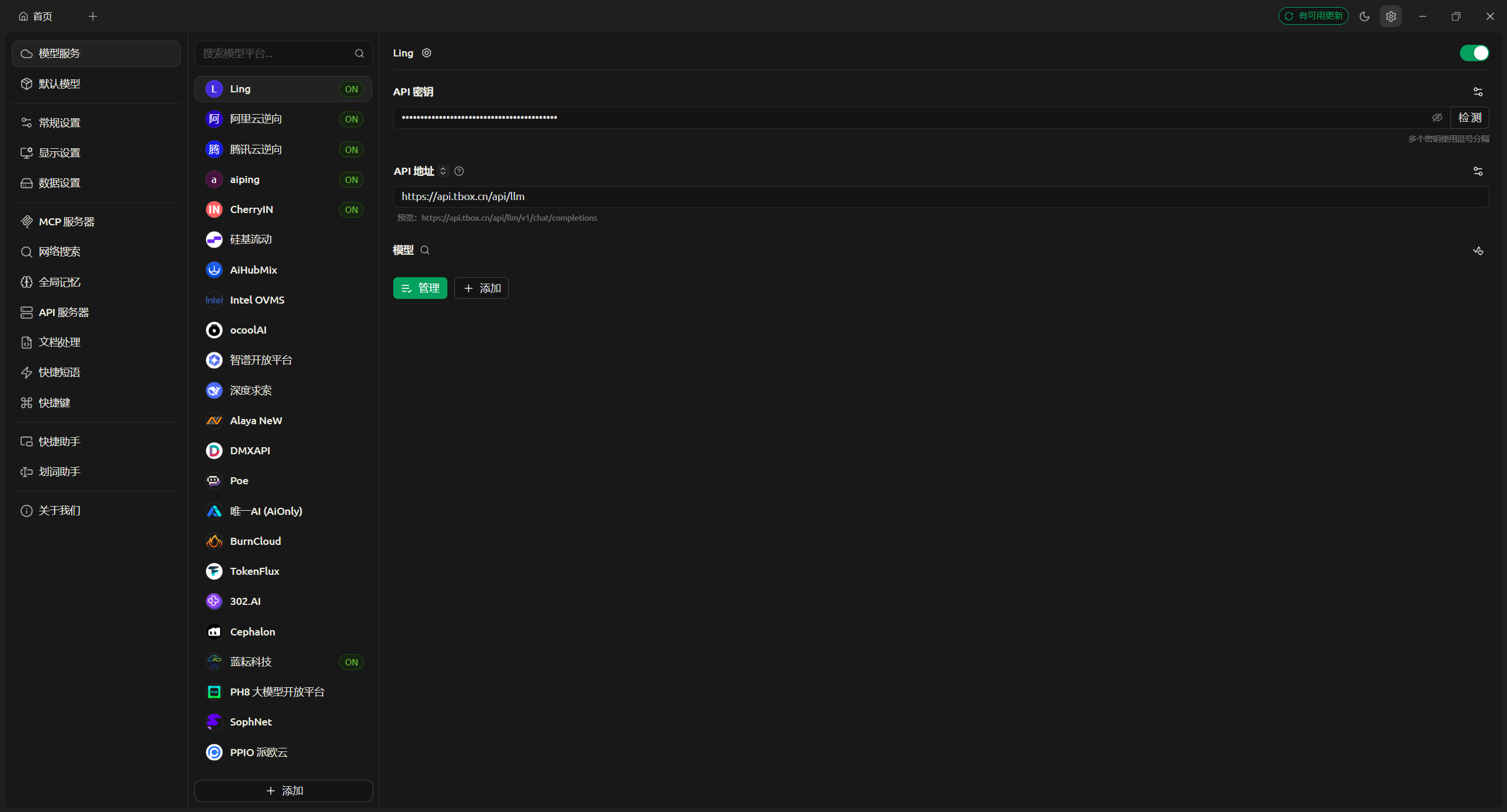The height and width of the screenshot is (812, 1507).
Task: Open API key list settings icon
Action: (1478, 92)
